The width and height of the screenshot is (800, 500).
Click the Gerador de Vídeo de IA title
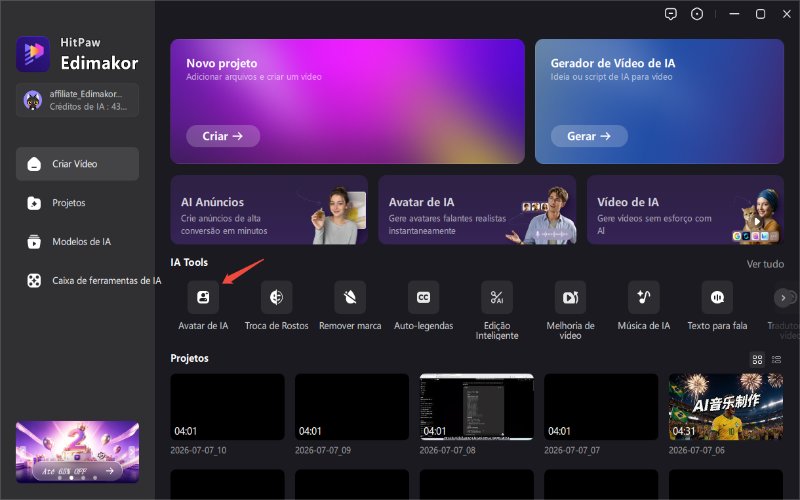click(613, 63)
